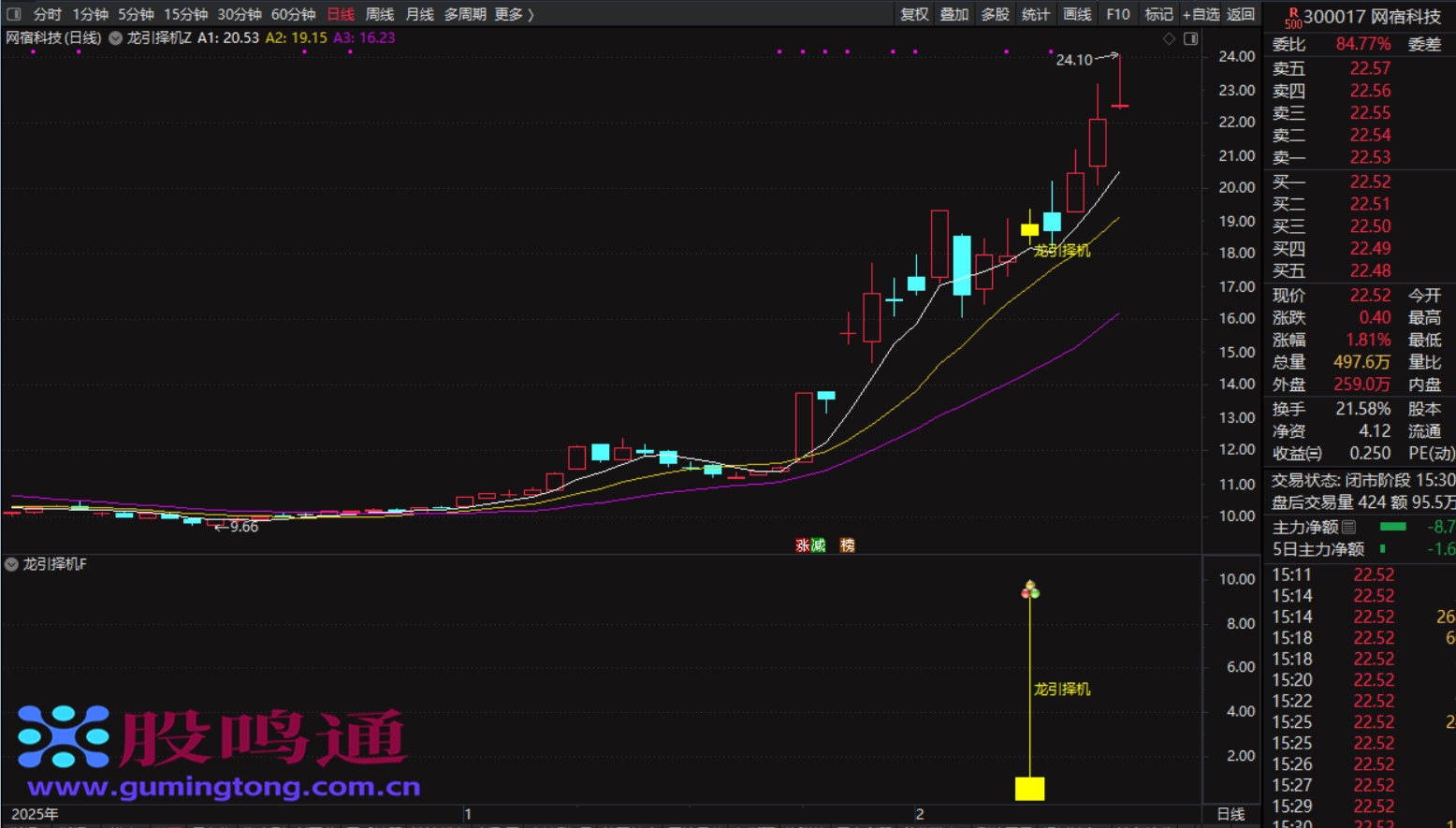Click the panel layout icon before 分时
1456x828 pixels.
click(14, 14)
